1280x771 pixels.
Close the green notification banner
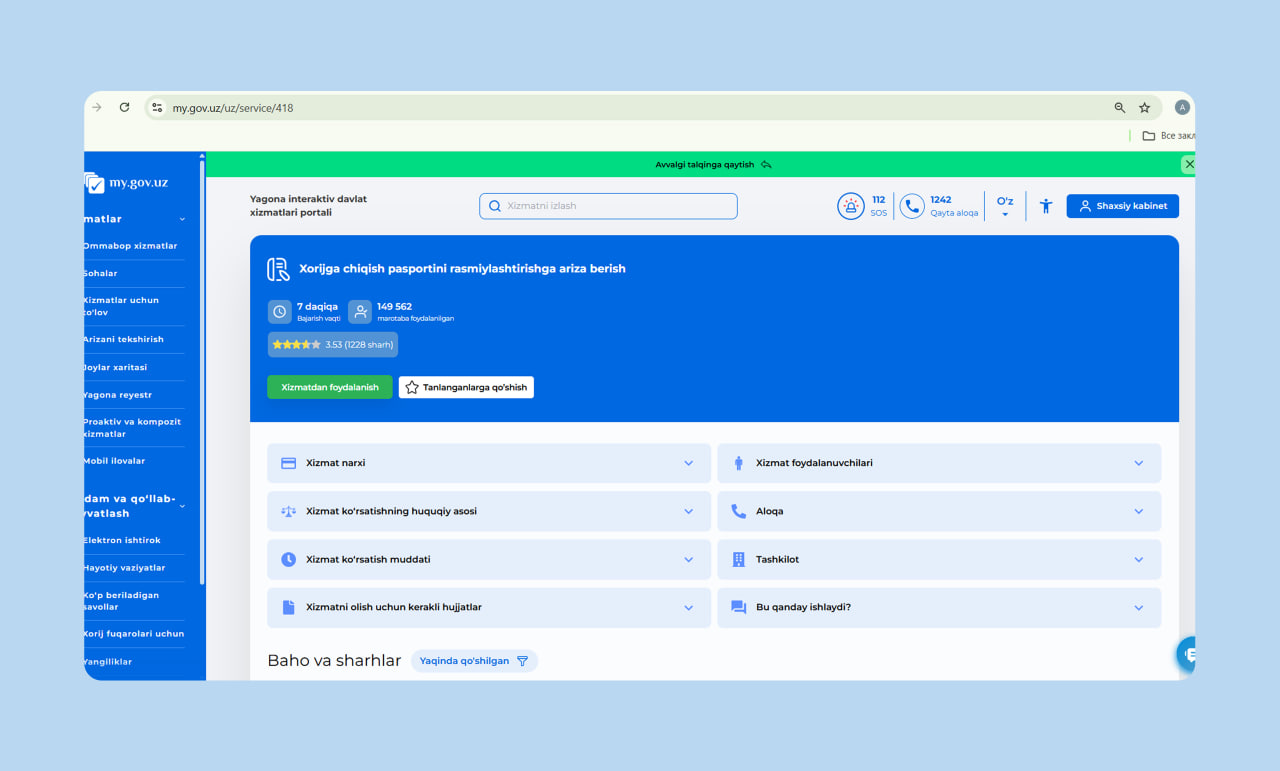(1188, 164)
